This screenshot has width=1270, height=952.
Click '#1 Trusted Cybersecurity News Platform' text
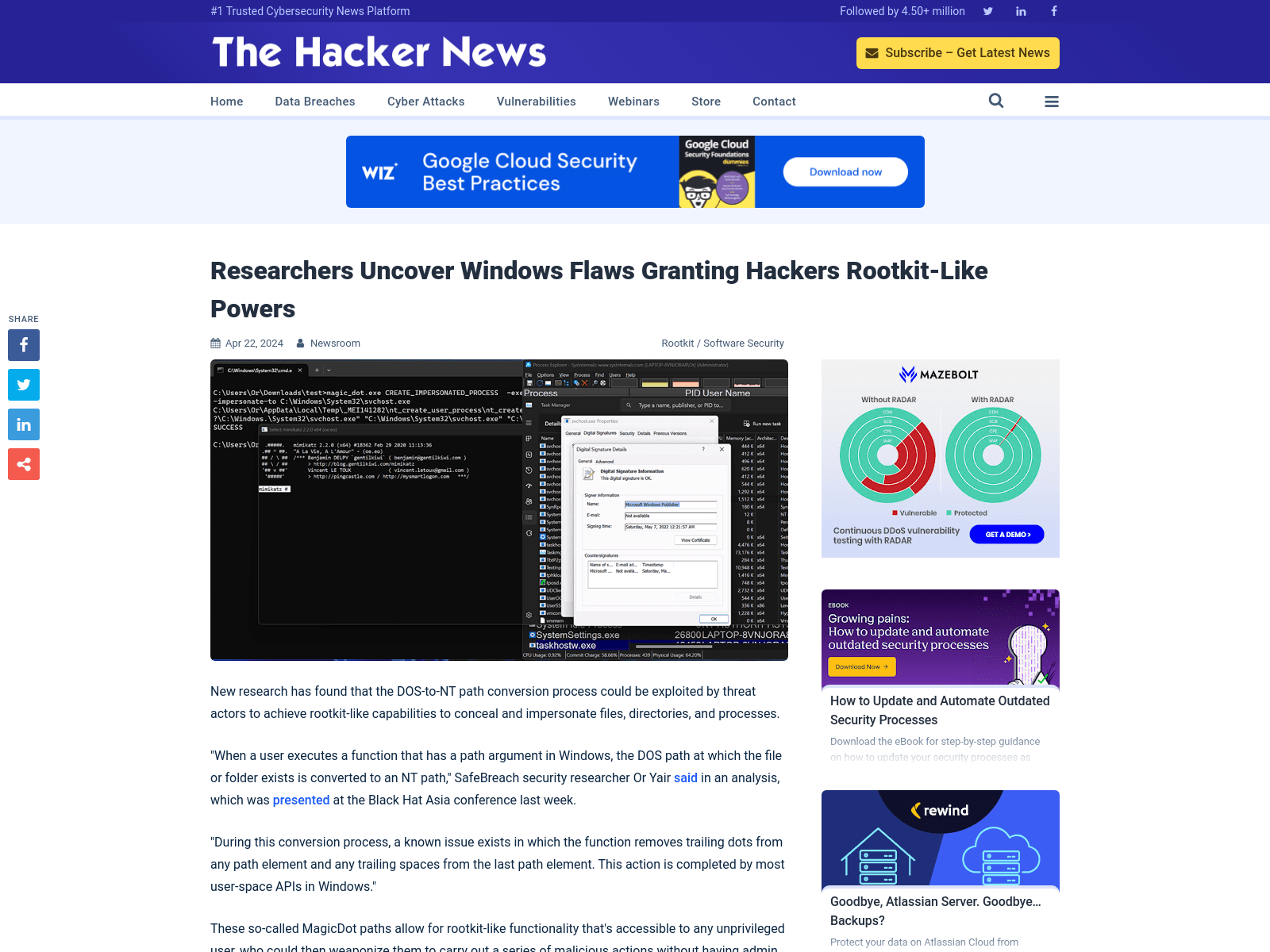(310, 11)
